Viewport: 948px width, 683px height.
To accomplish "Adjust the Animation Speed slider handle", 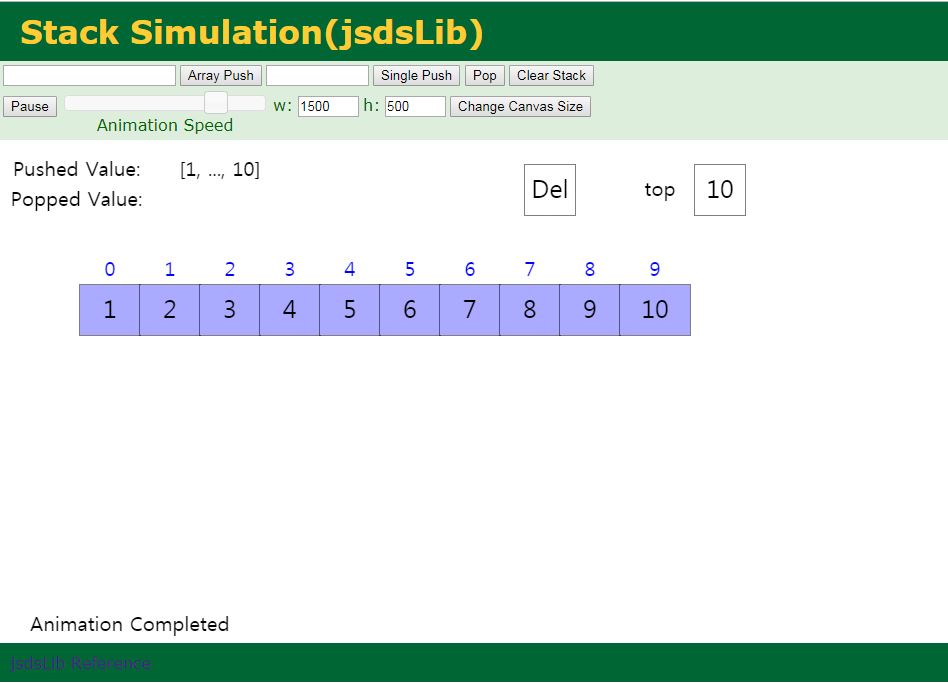I will (x=216, y=103).
